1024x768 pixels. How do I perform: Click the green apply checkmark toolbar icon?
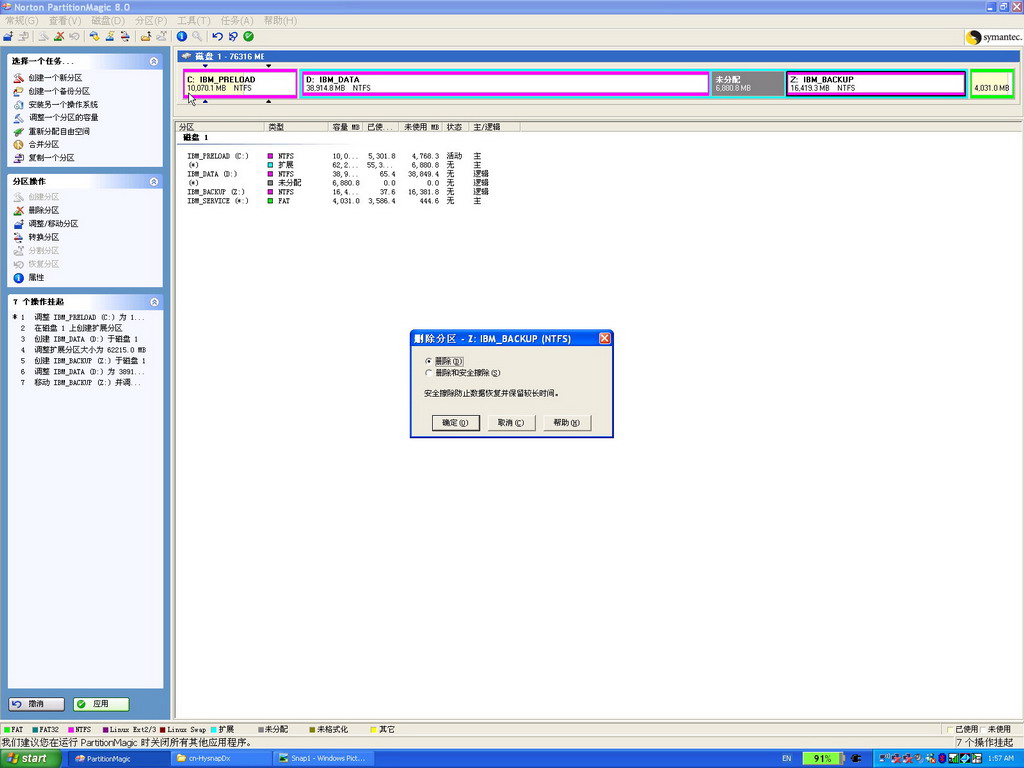(248, 36)
